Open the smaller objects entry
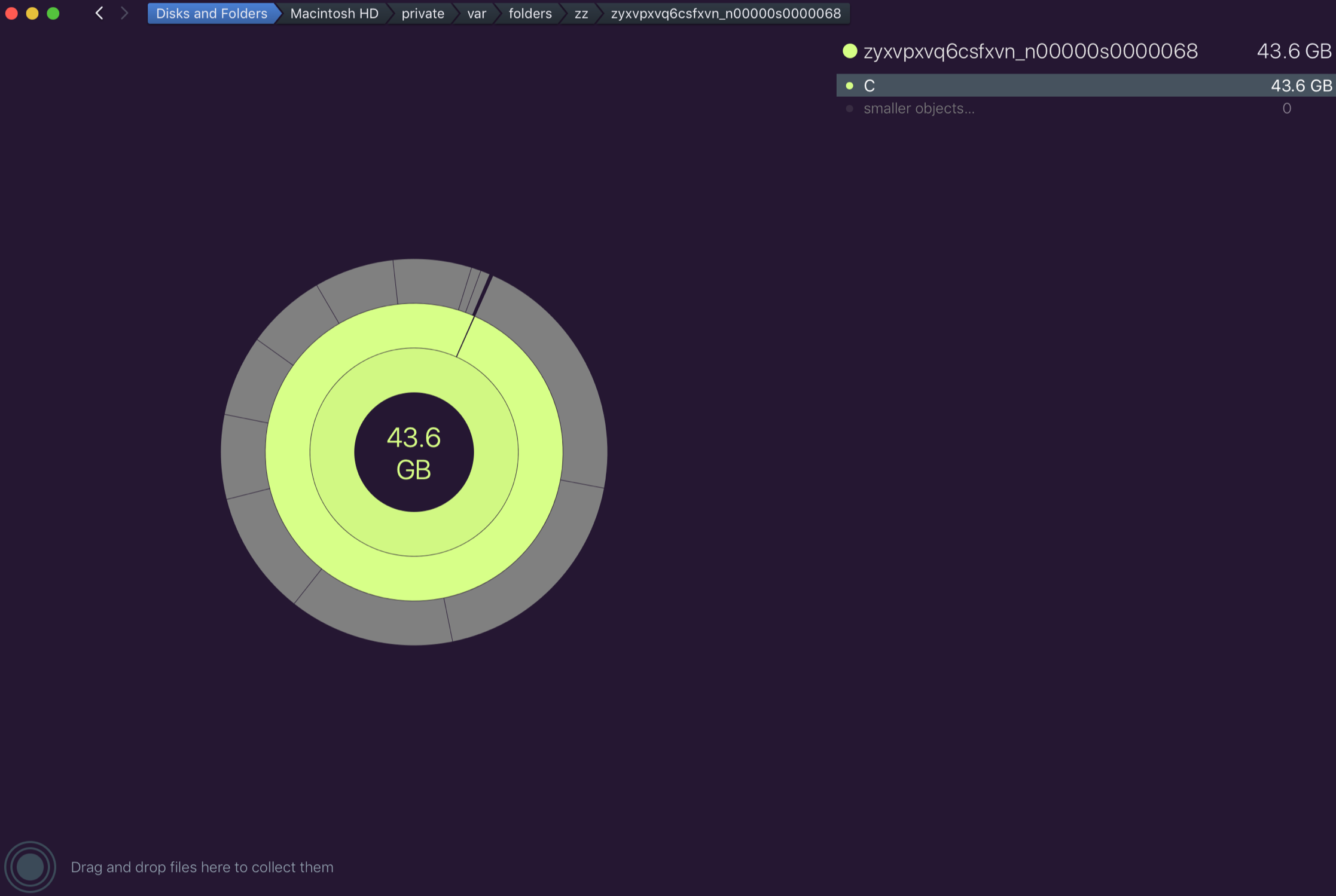This screenshot has height=896, width=1336. [919, 109]
